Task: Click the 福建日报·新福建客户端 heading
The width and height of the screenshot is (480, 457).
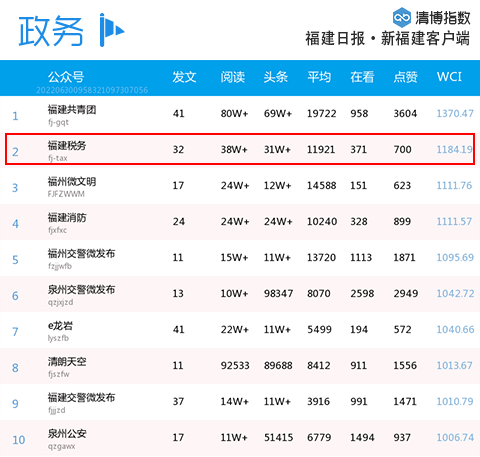Action: 387,38
